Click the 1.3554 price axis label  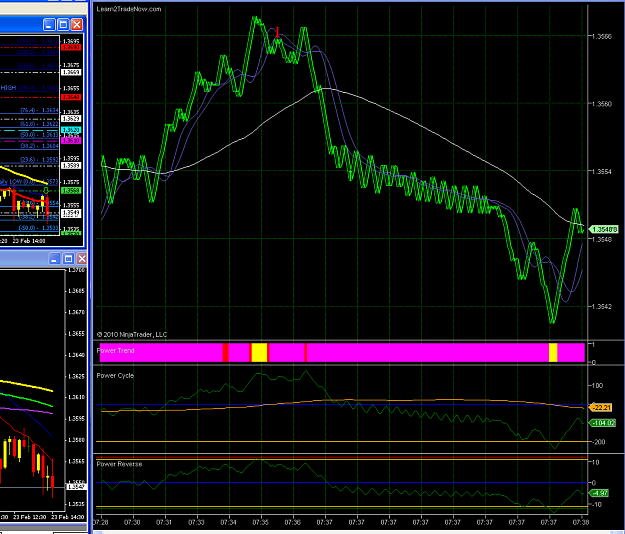click(601, 171)
